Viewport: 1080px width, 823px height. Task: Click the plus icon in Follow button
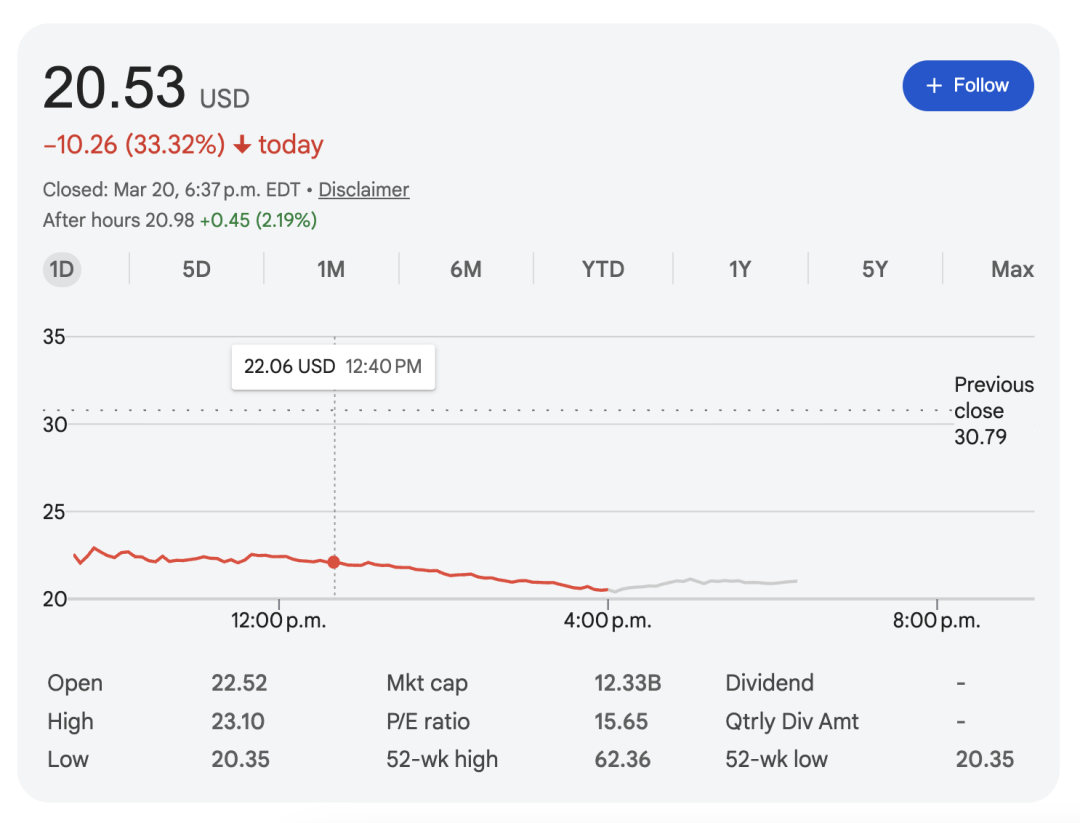[x=934, y=86]
